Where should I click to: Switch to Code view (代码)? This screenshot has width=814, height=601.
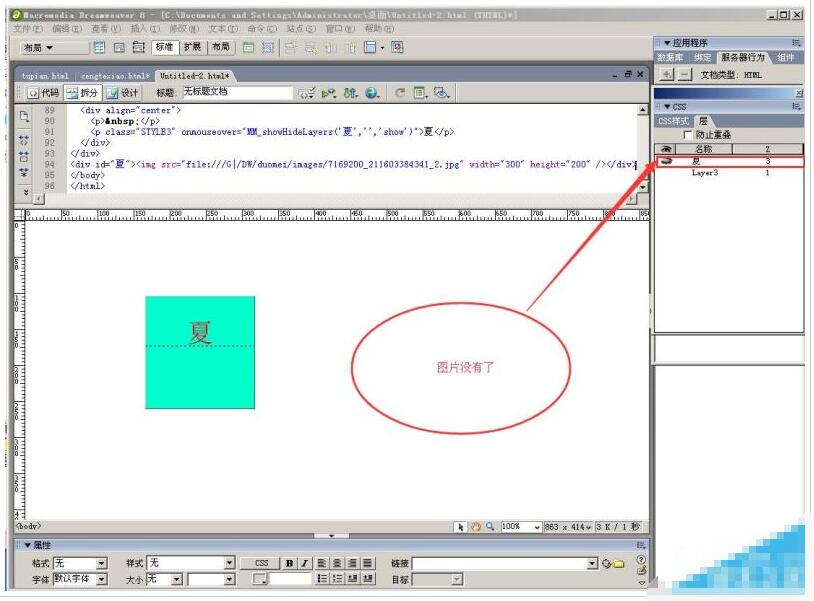click(42, 93)
